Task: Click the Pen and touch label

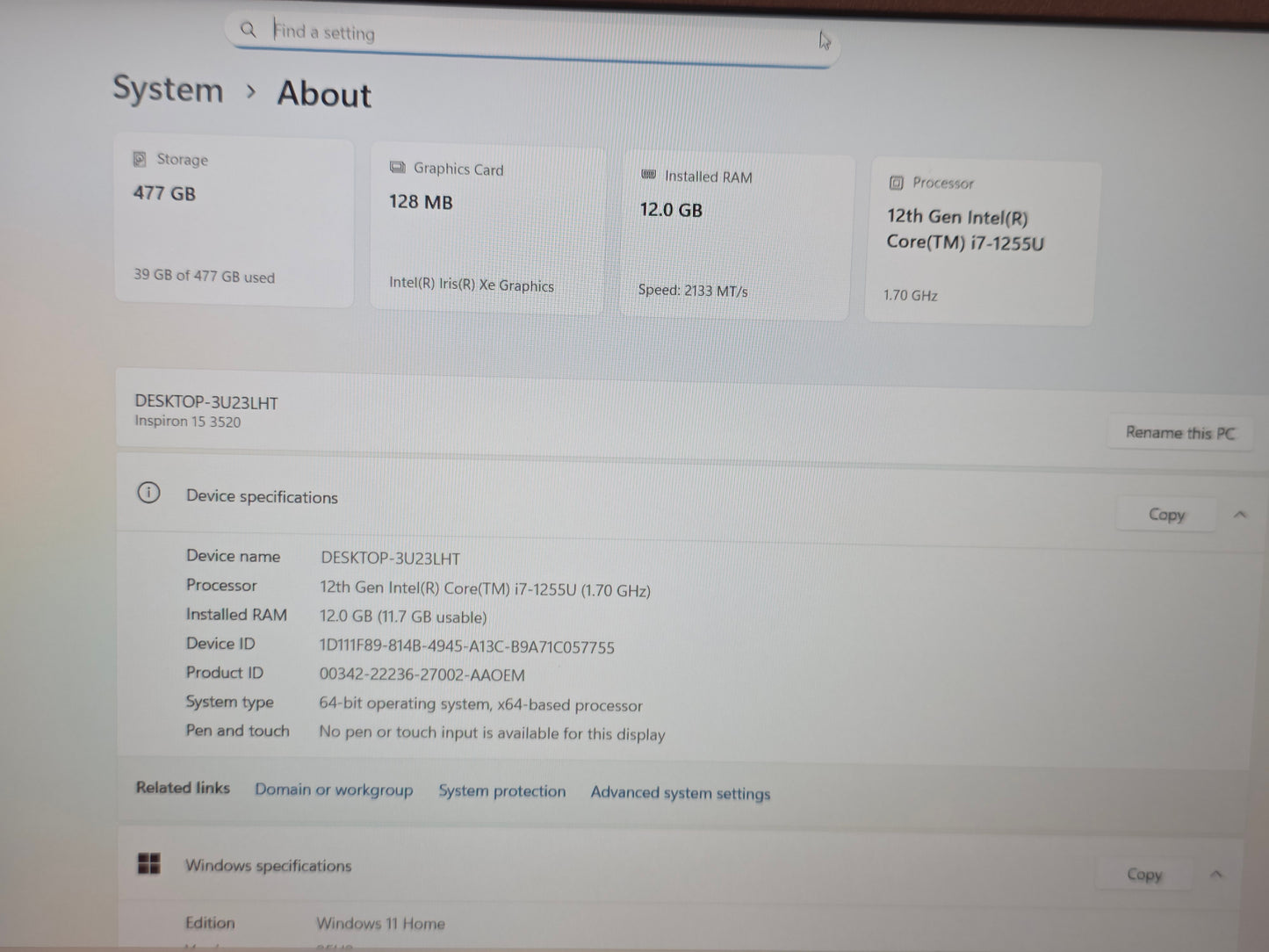Action: click(237, 731)
